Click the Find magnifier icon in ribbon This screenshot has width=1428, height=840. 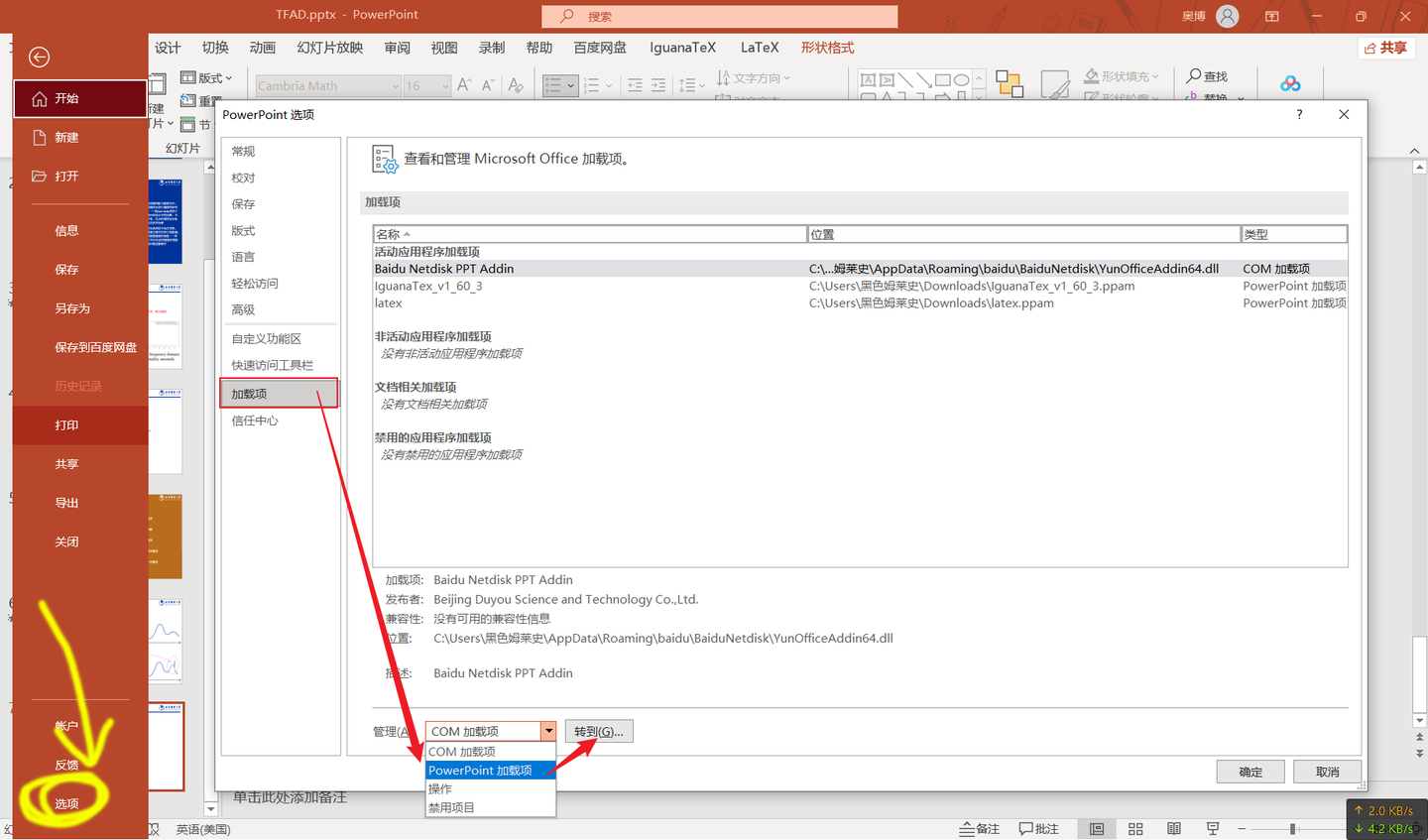click(1194, 76)
